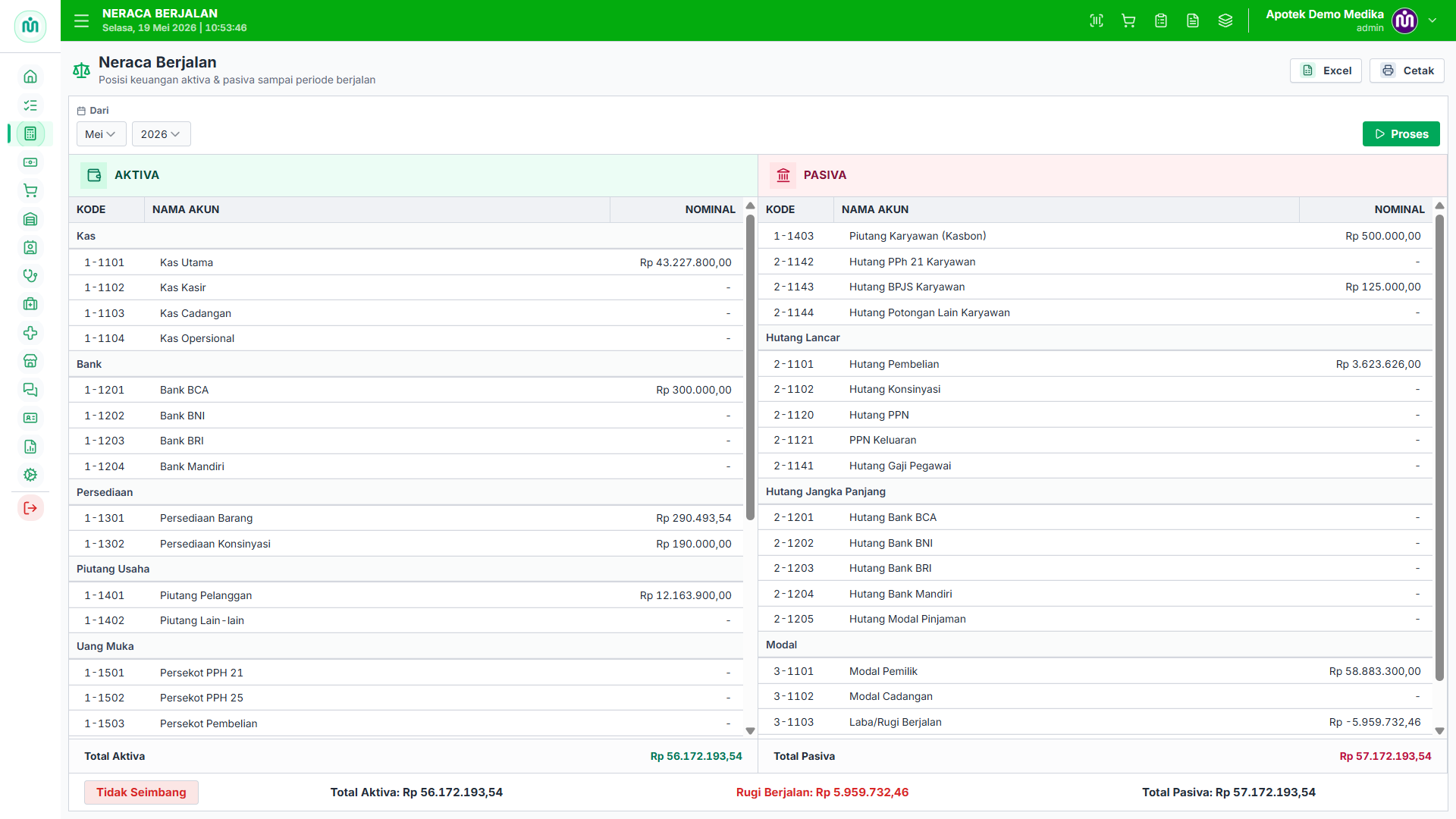1456x819 pixels.
Task: Click Total Aktiva amount Rp 56.172.193,54
Action: coord(696,756)
